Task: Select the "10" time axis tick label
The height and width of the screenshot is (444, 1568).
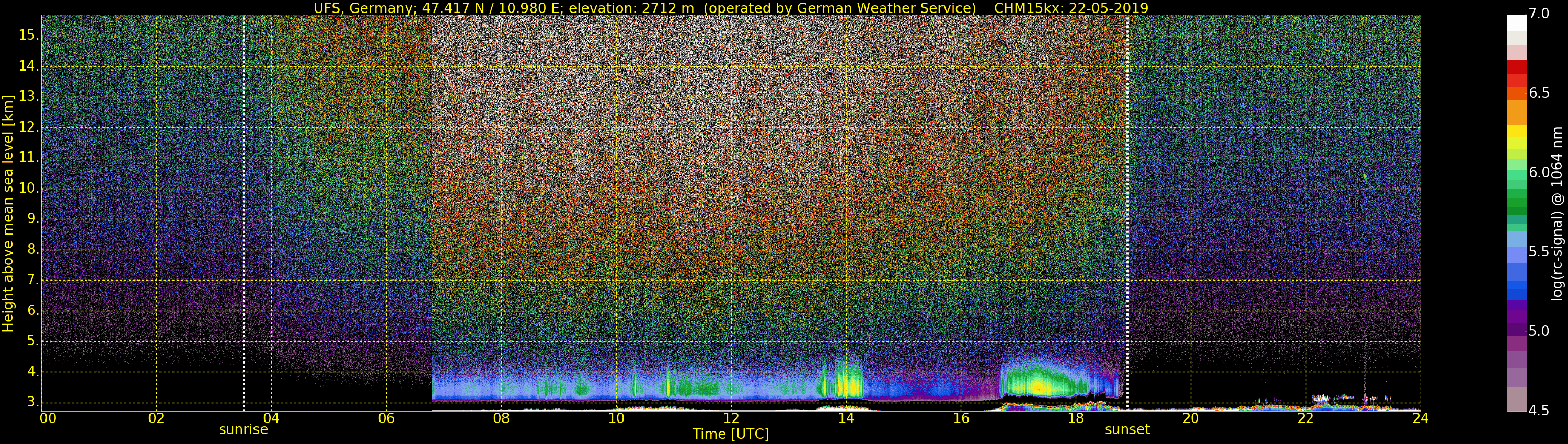Action: tap(616, 418)
